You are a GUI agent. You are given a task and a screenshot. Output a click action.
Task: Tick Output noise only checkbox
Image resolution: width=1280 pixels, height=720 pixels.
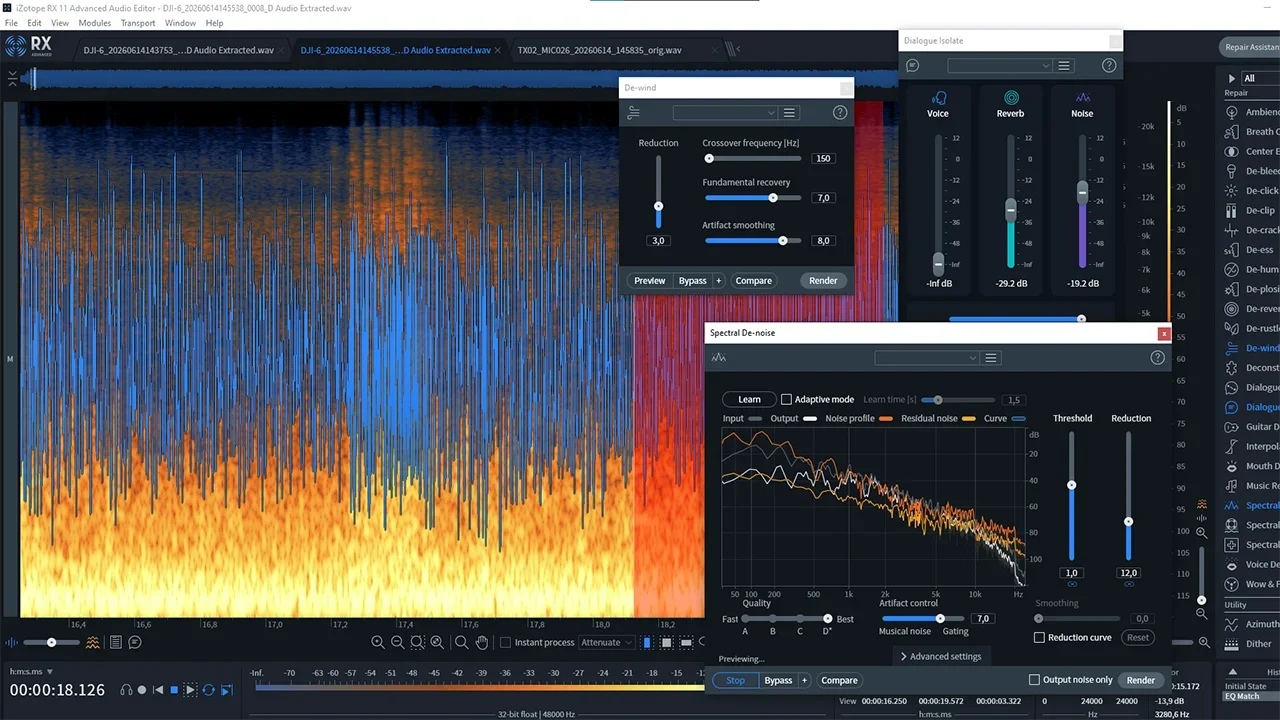[1034, 680]
